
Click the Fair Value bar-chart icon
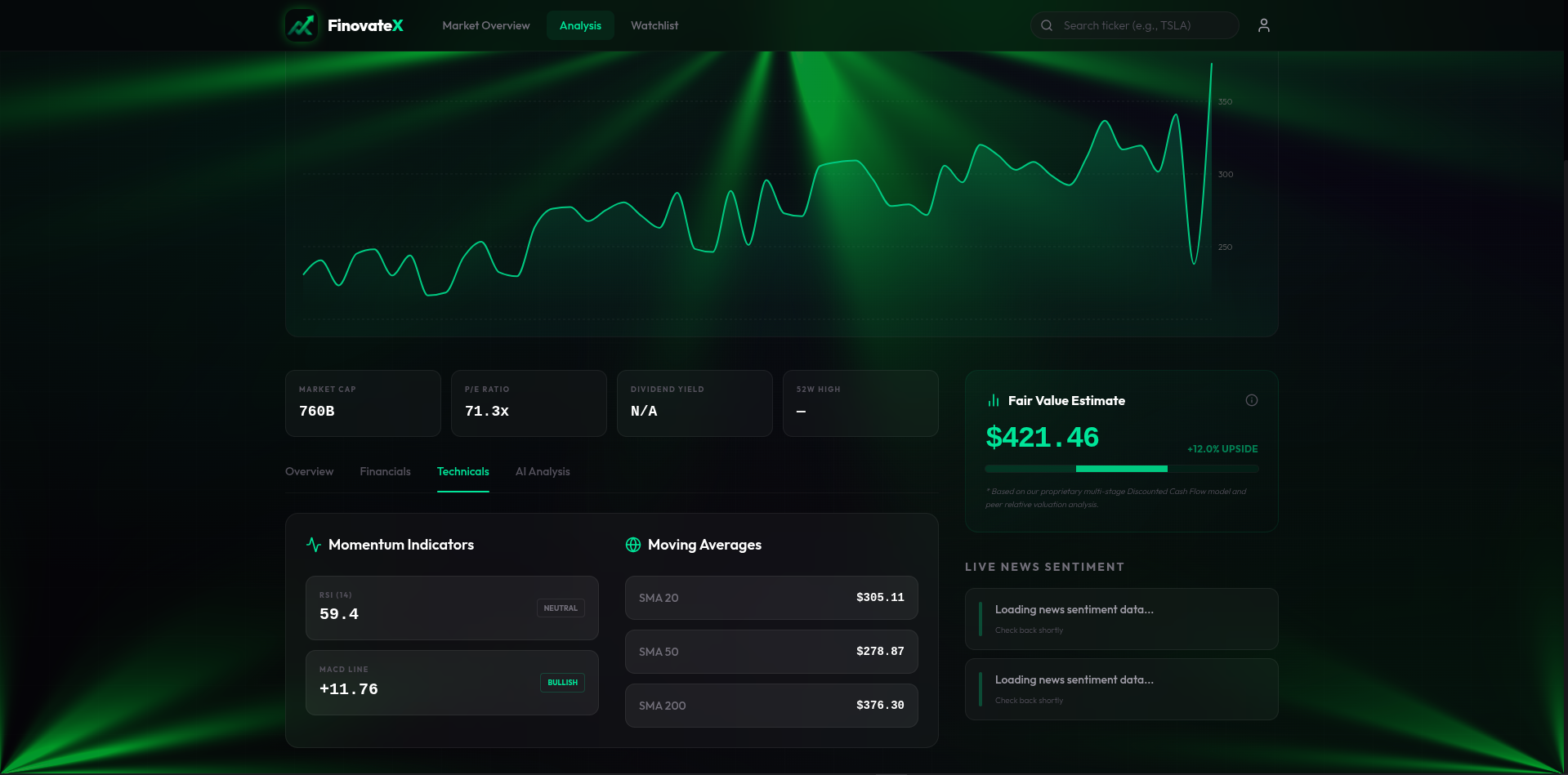pyautogui.click(x=993, y=400)
